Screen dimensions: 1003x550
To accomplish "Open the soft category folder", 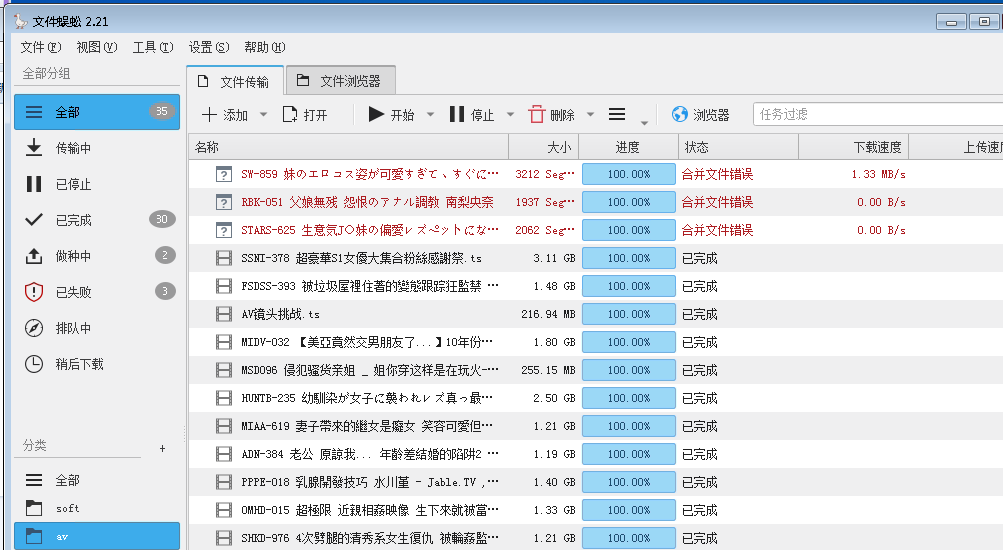I will point(97,508).
